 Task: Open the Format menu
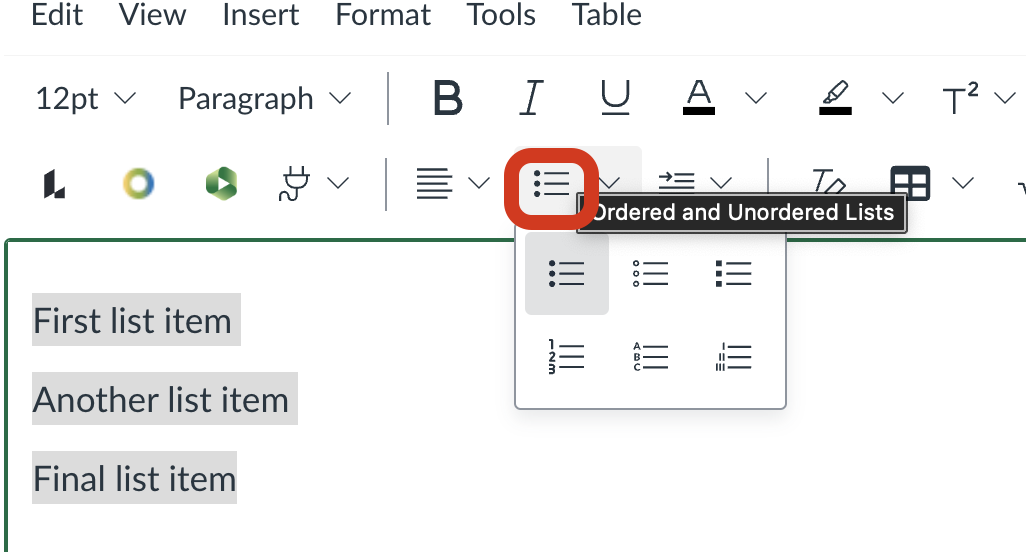pos(383,16)
